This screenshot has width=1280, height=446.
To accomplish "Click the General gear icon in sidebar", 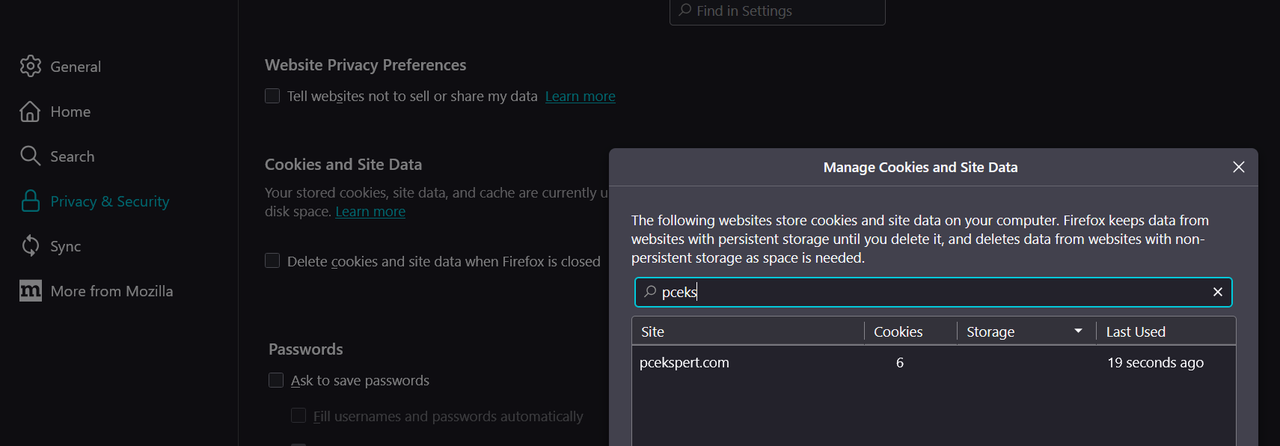I will (30, 67).
